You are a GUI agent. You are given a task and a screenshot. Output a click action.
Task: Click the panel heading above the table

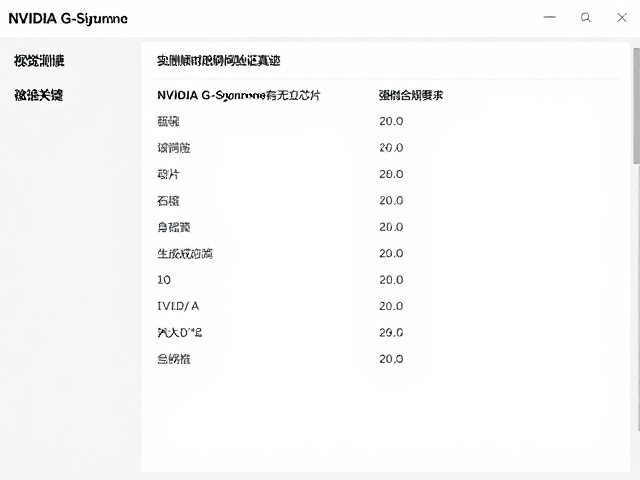219,61
